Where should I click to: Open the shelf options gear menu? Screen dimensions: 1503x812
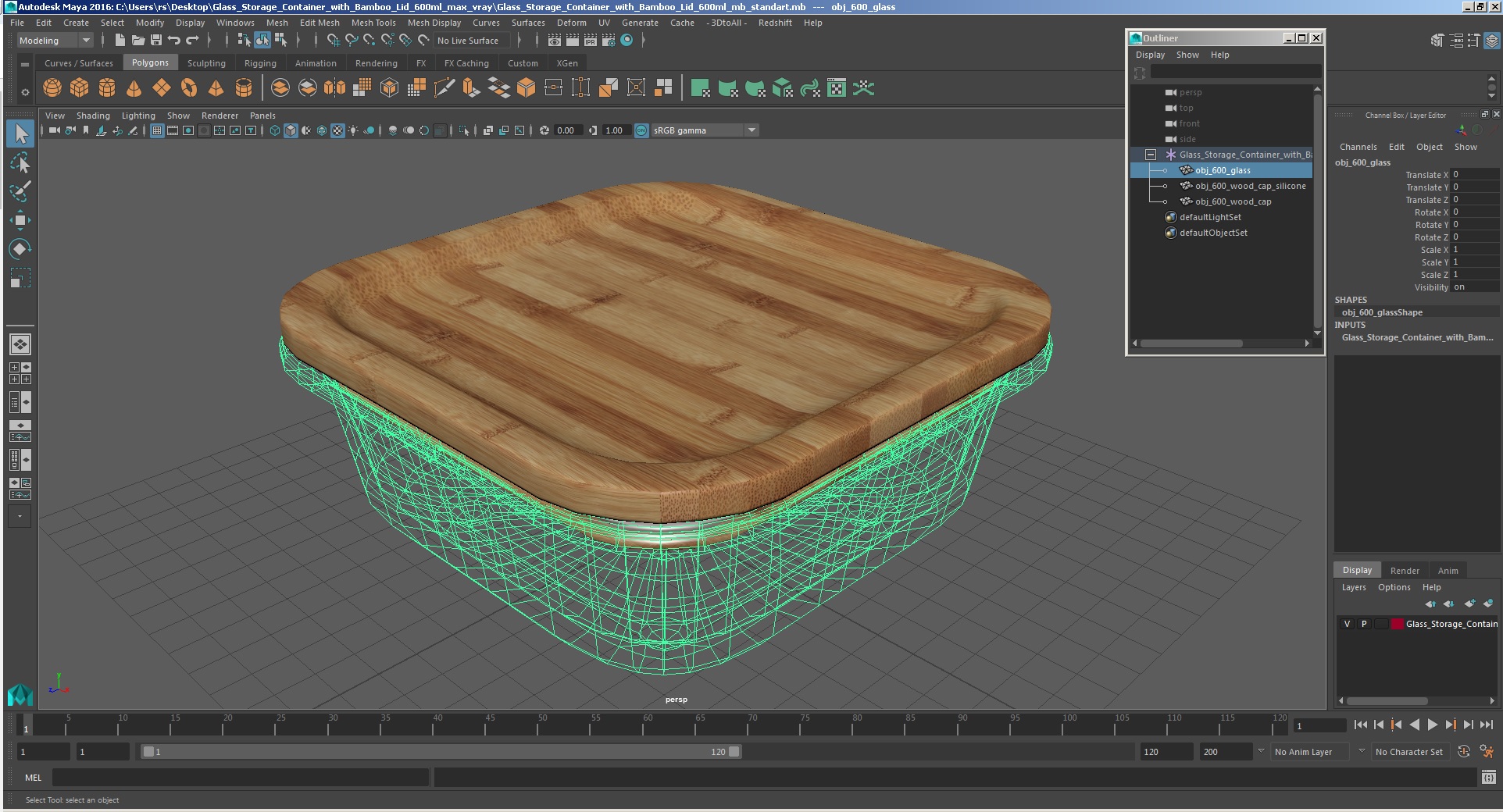coord(25,92)
